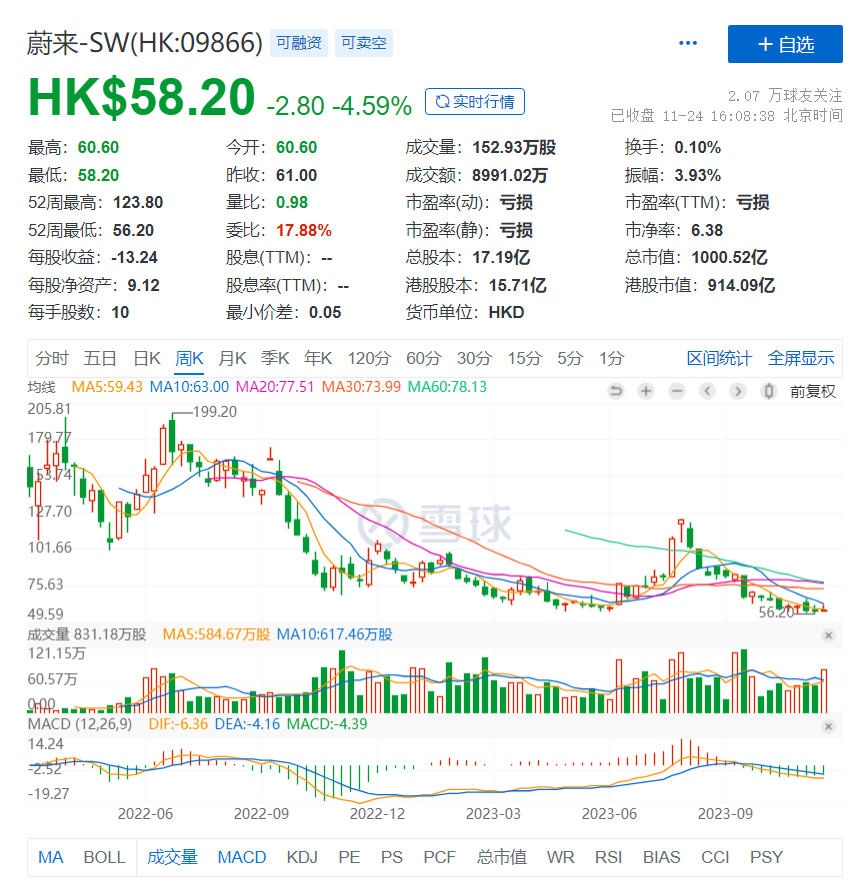Zoom out the chart with minus icon
The width and height of the screenshot is (857, 889).
click(x=678, y=391)
